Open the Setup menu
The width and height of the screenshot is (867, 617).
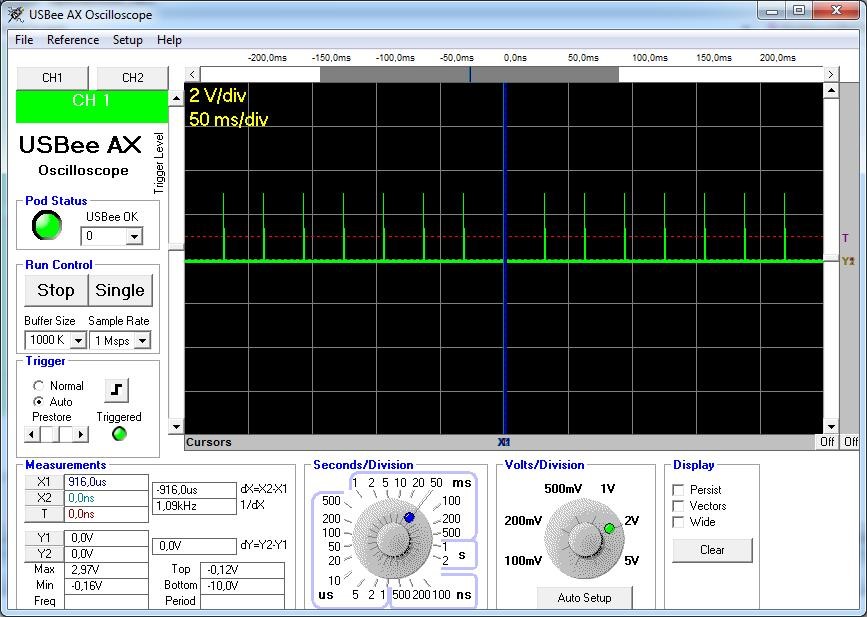(127, 40)
